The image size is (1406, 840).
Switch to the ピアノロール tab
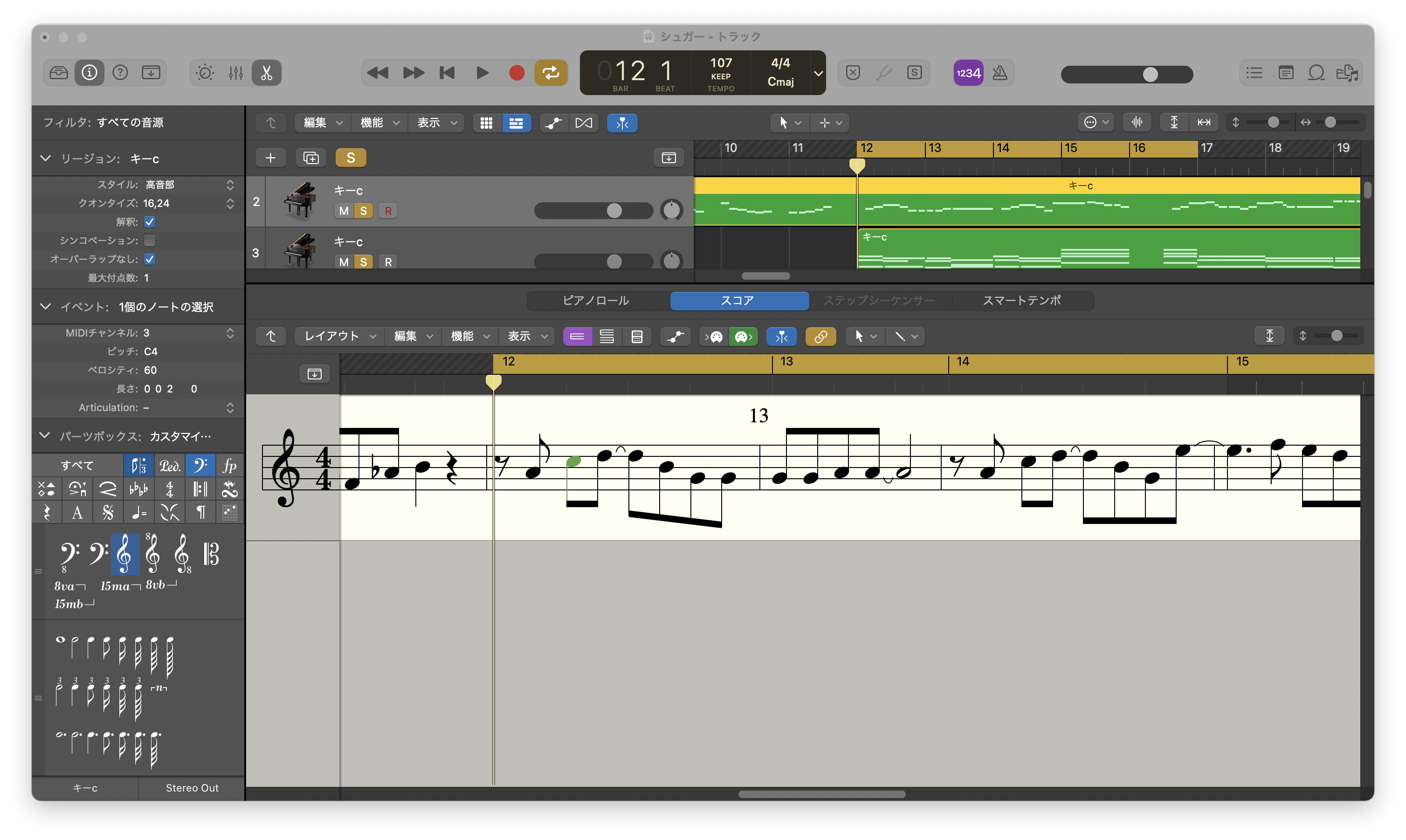596,301
